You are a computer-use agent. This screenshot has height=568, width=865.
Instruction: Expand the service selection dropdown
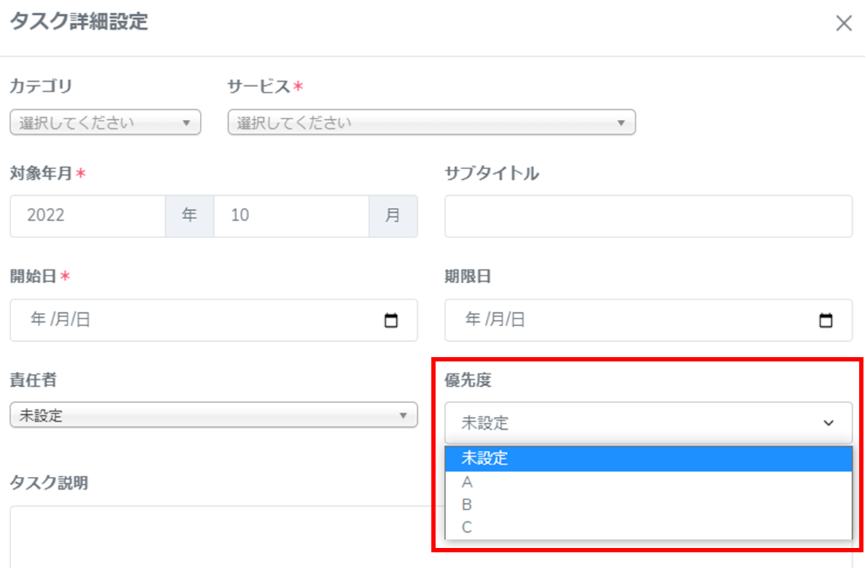pos(432,123)
